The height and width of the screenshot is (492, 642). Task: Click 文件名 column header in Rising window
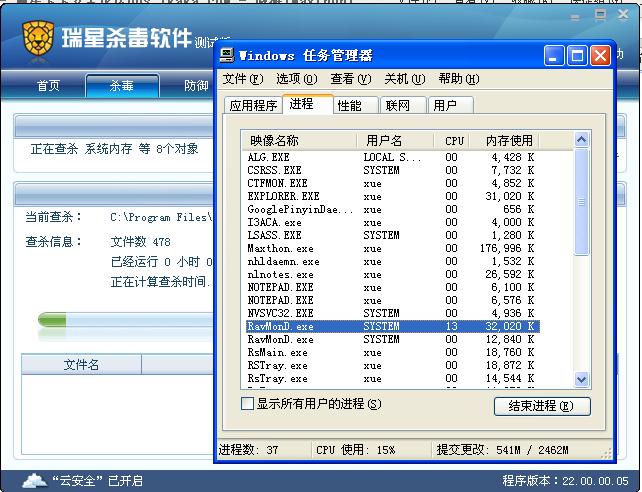coord(81,364)
